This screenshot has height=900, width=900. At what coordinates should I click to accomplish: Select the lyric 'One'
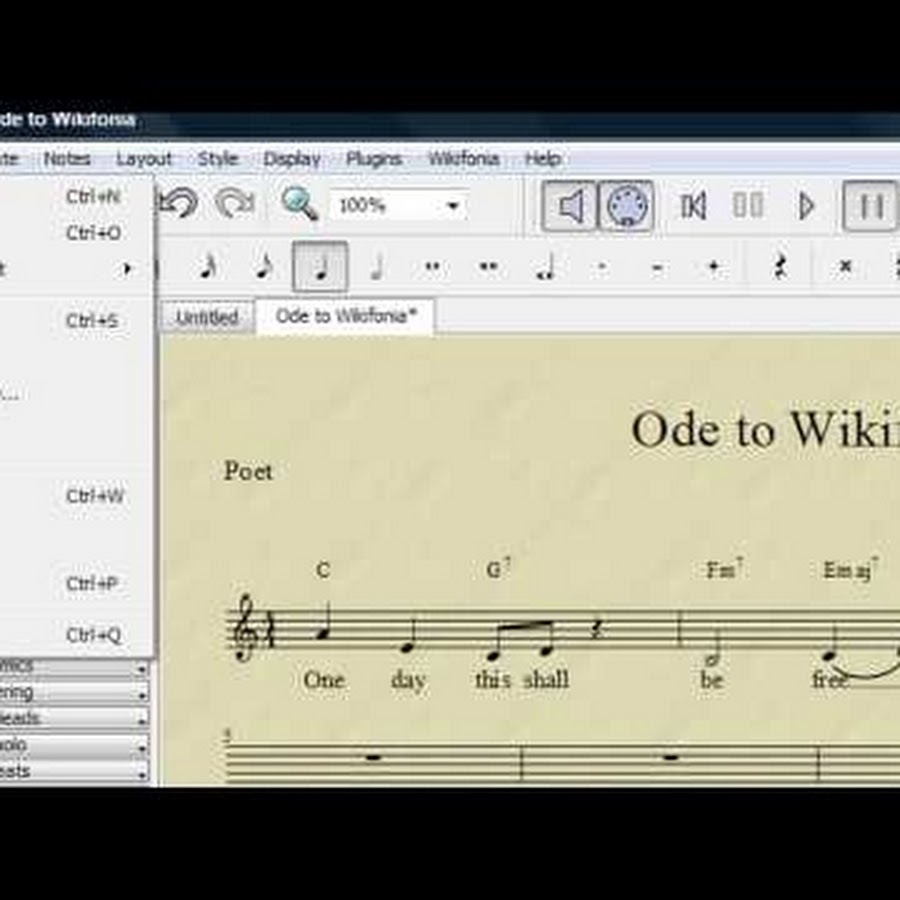(324, 680)
